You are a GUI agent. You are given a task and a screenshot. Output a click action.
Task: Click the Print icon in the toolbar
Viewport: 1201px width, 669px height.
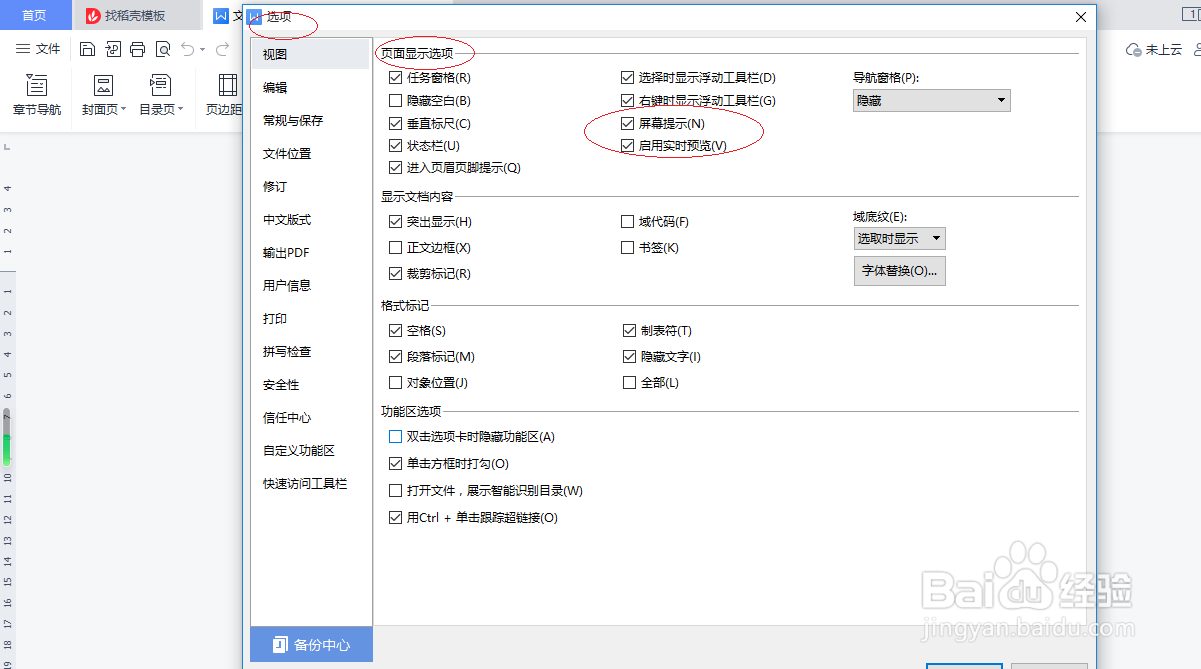point(137,48)
